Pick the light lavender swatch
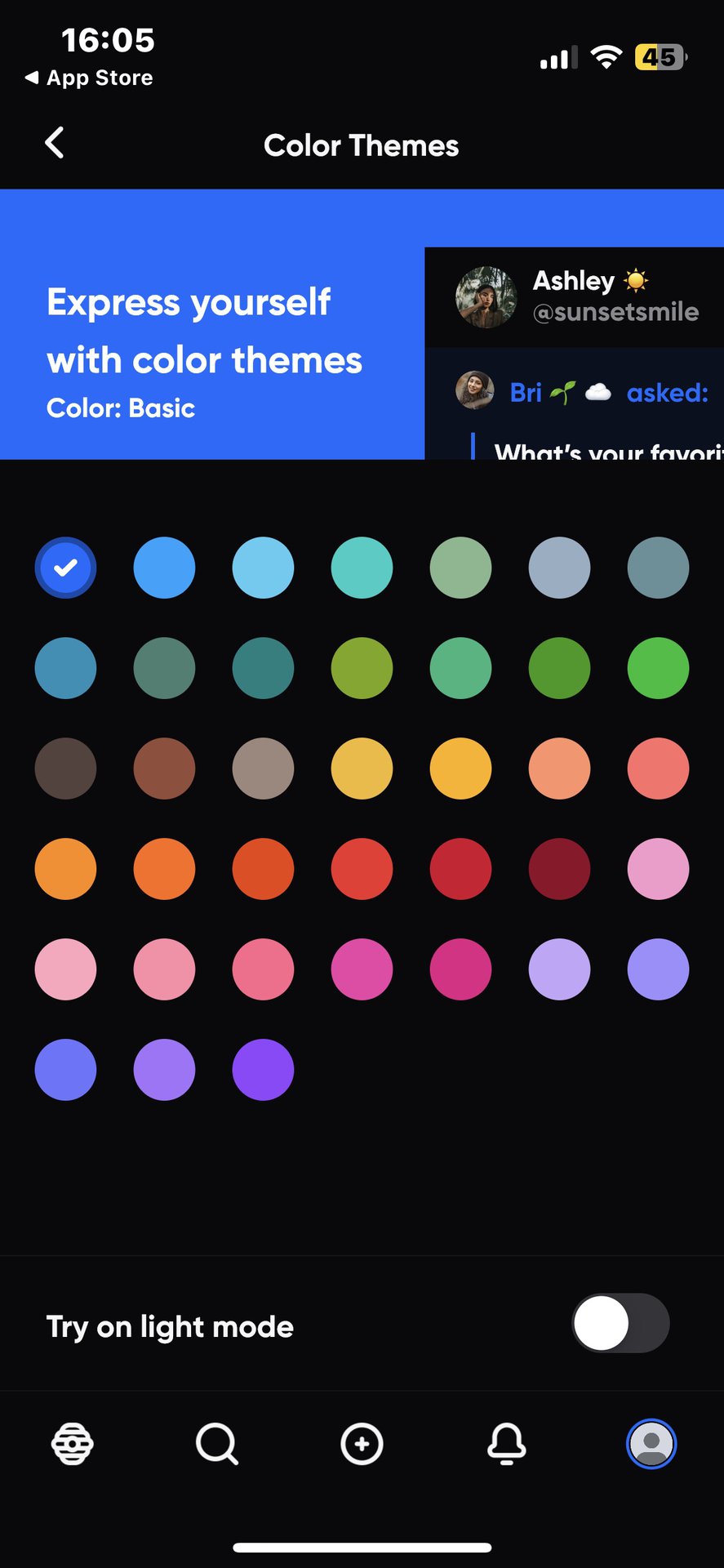 pos(559,969)
